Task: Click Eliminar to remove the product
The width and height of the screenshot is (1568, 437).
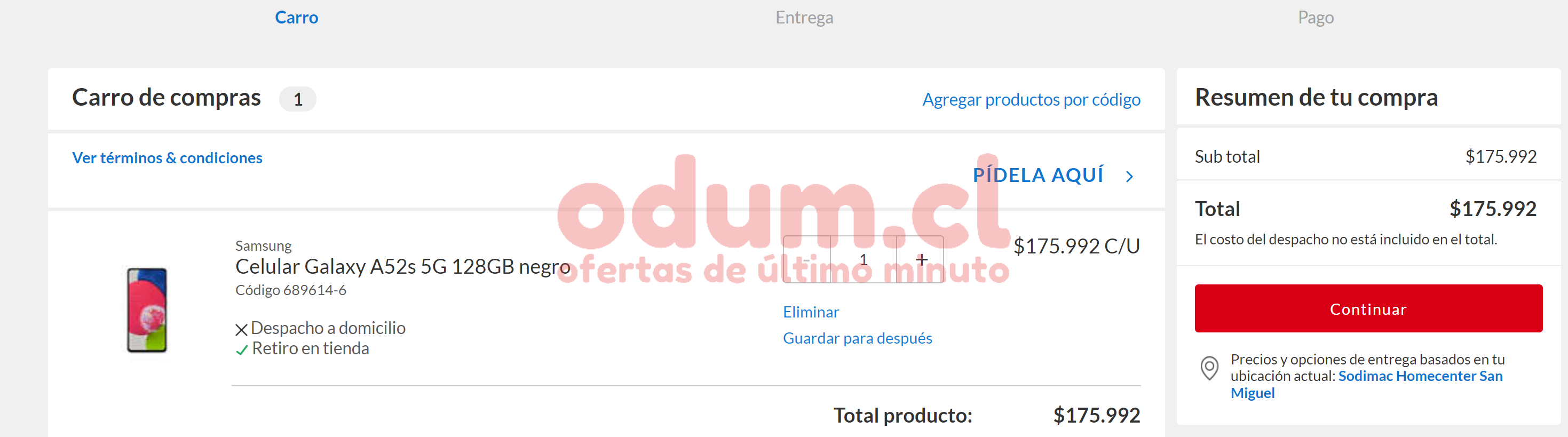Action: pyautogui.click(x=811, y=312)
